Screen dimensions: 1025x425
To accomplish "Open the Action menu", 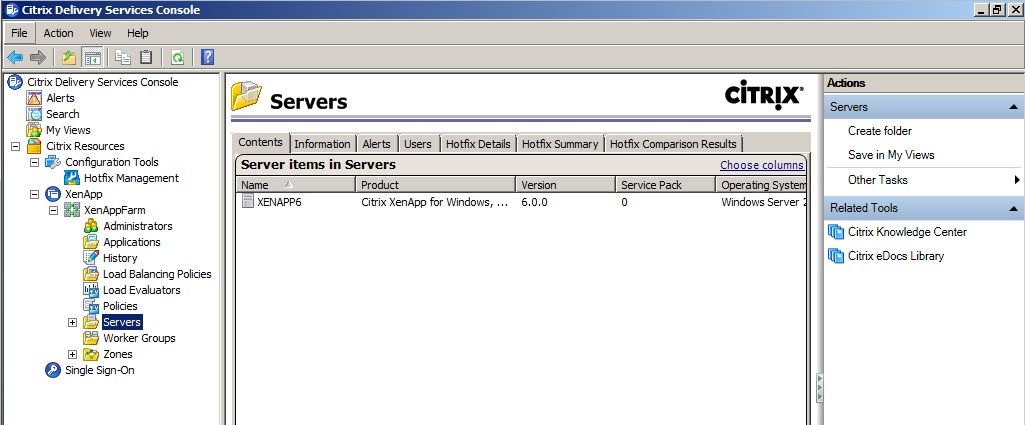I will click(x=58, y=33).
